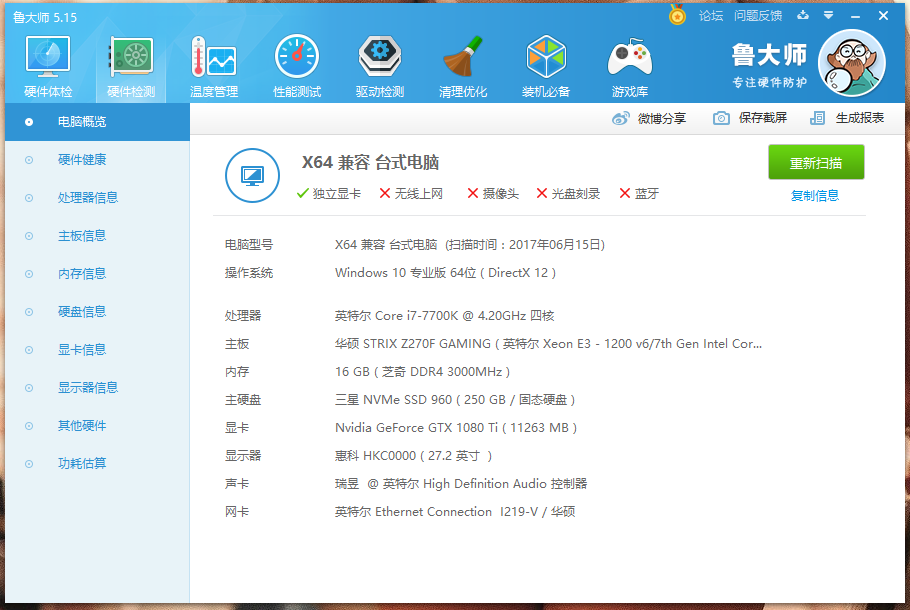The image size is (910, 610).
Task: Open 清理优化 cleanup broom icon
Action: [x=463, y=56]
